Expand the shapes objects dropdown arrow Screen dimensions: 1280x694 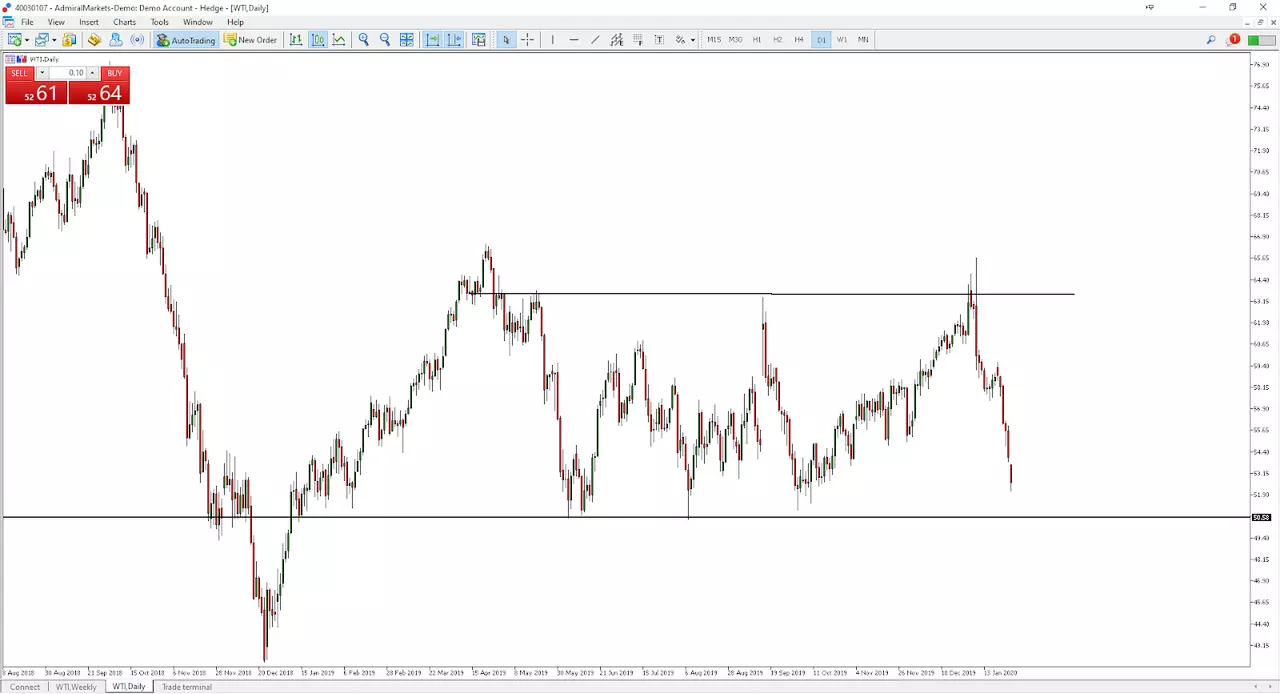[692, 40]
